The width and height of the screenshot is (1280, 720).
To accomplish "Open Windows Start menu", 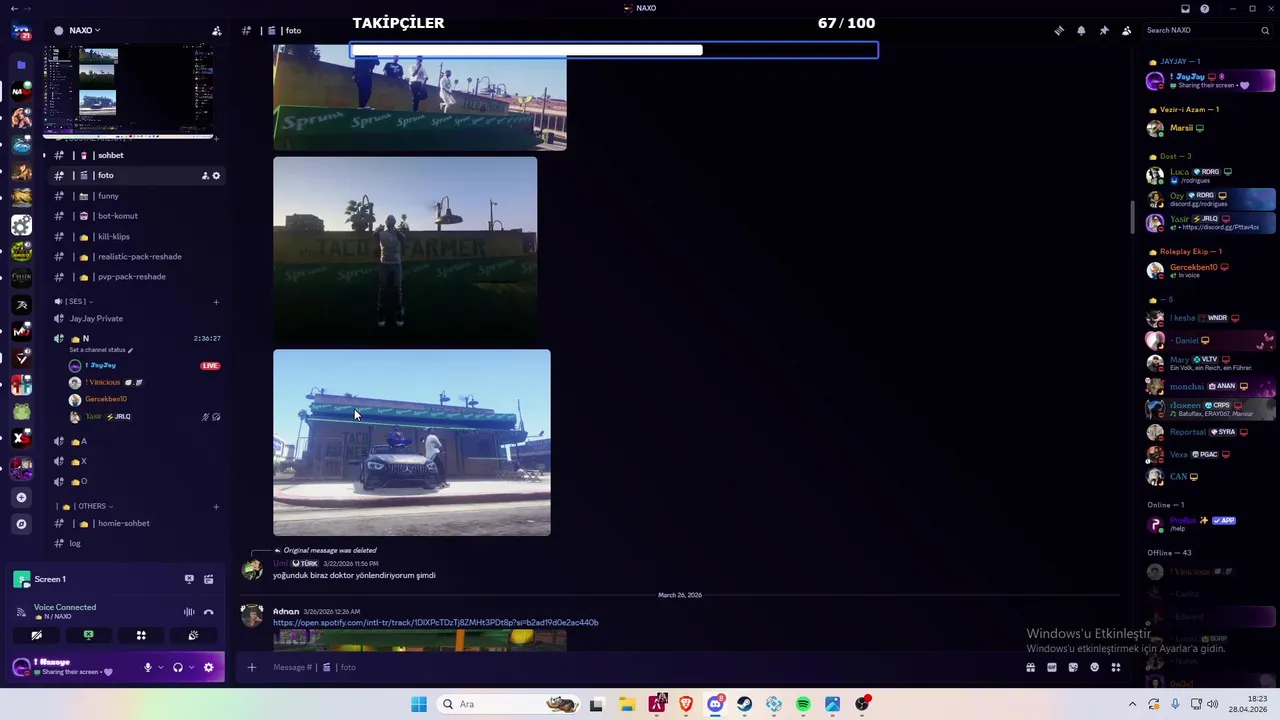I will pos(419,704).
